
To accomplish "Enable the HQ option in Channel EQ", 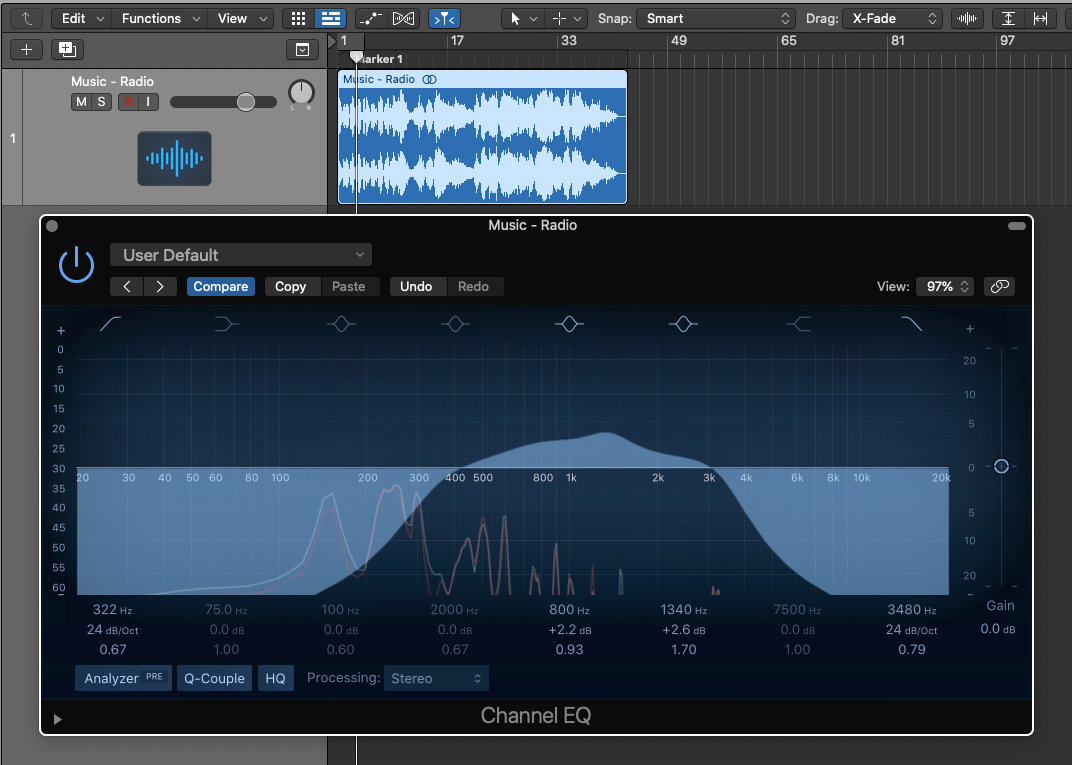I will 275,678.
